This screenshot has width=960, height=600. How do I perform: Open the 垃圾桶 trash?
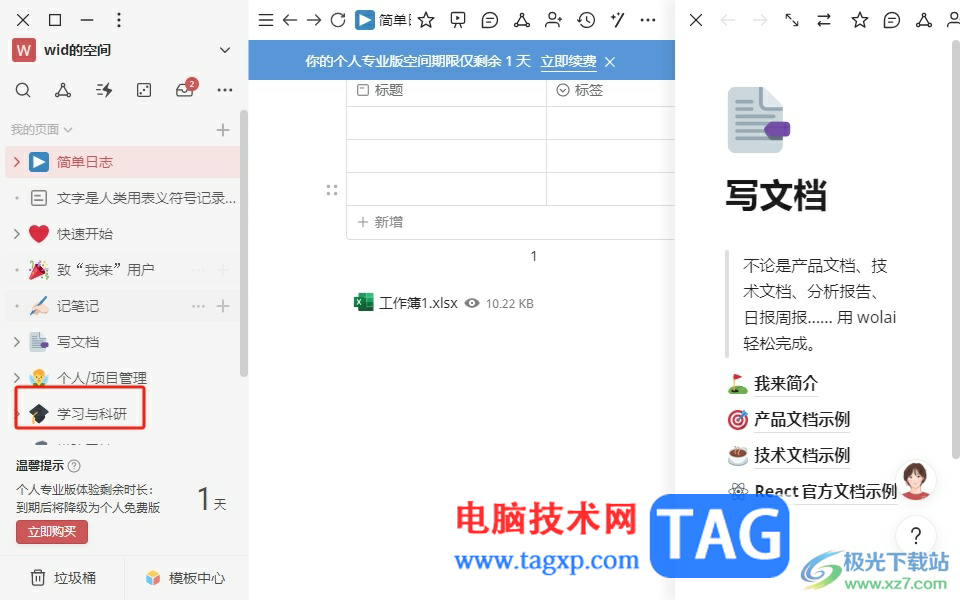pyautogui.click(x=63, y=578)
